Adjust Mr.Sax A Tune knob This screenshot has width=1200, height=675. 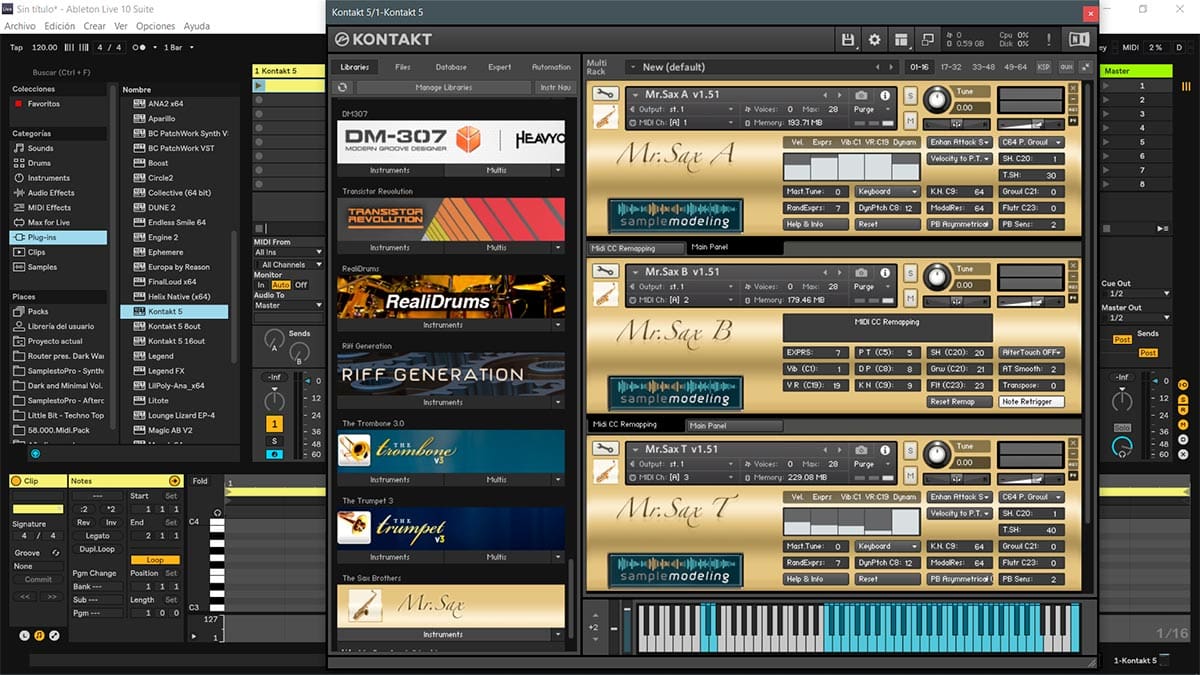[936, 99]
